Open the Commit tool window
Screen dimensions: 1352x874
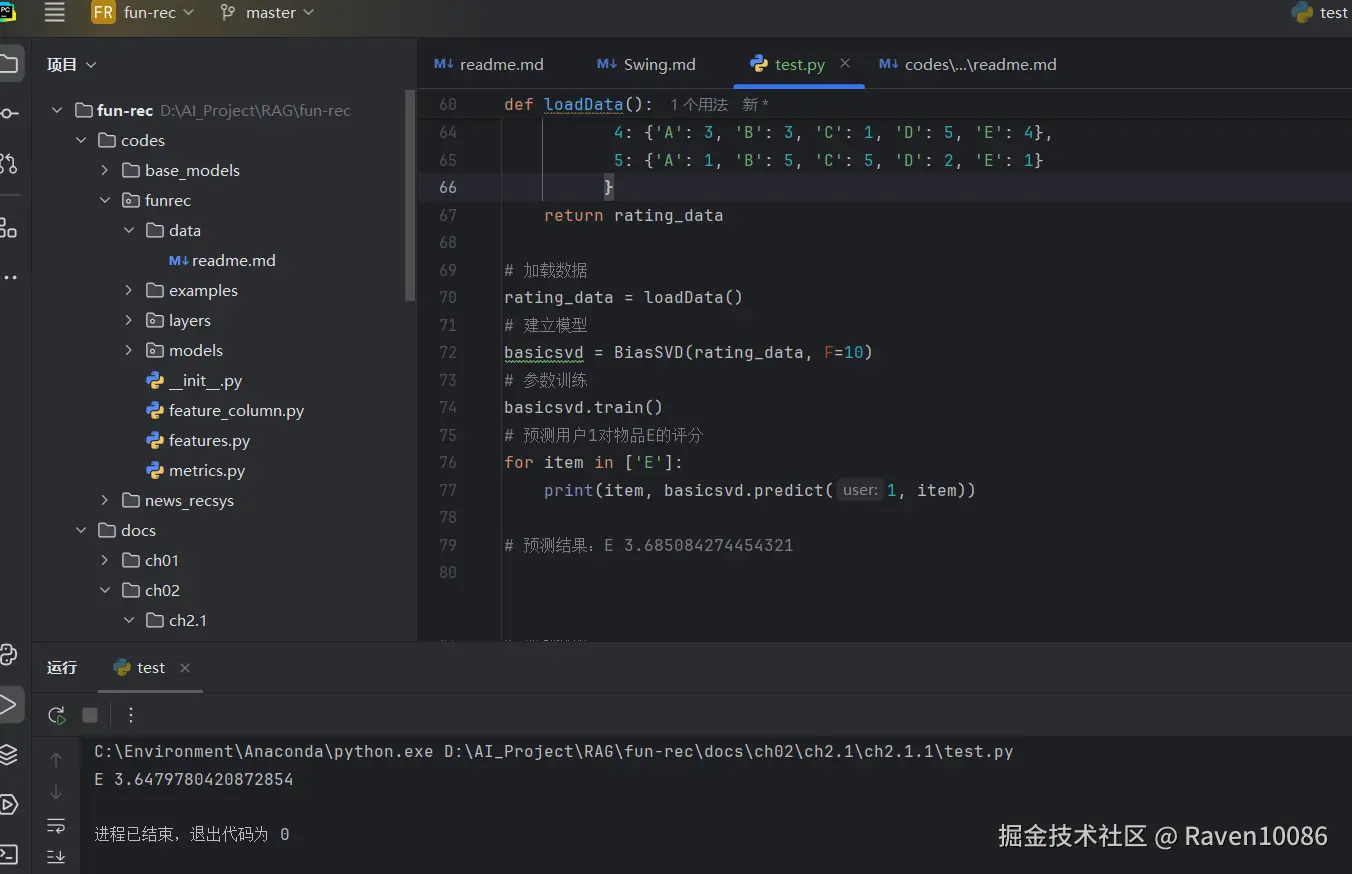[8, 113]
